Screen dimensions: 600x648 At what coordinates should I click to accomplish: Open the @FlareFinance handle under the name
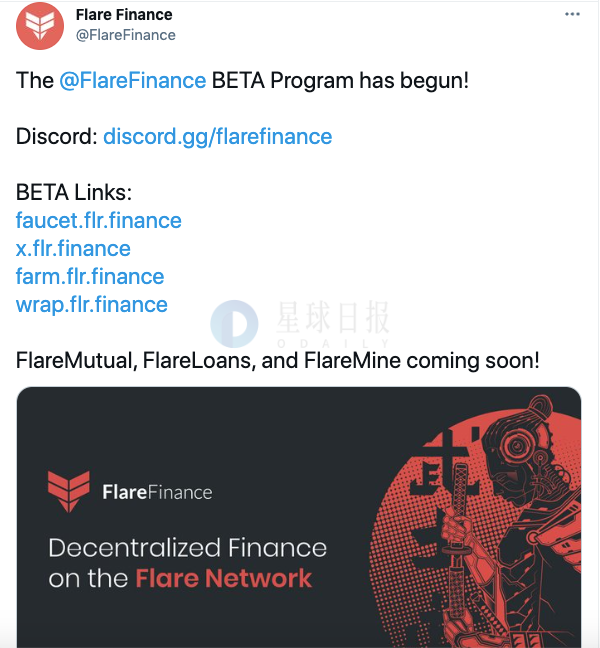(126, 35)
